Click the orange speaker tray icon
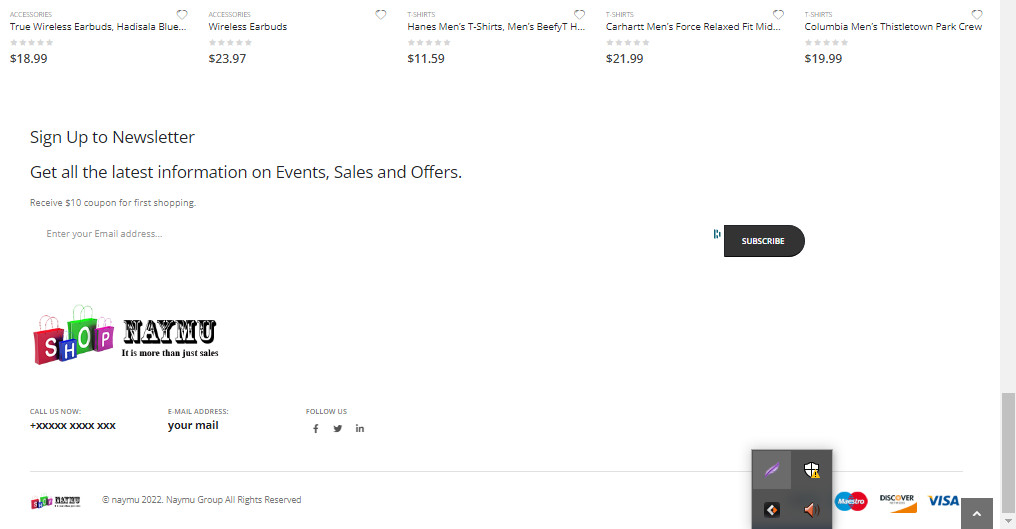Viewport: 1016px width, 529px height. point(812,510)
